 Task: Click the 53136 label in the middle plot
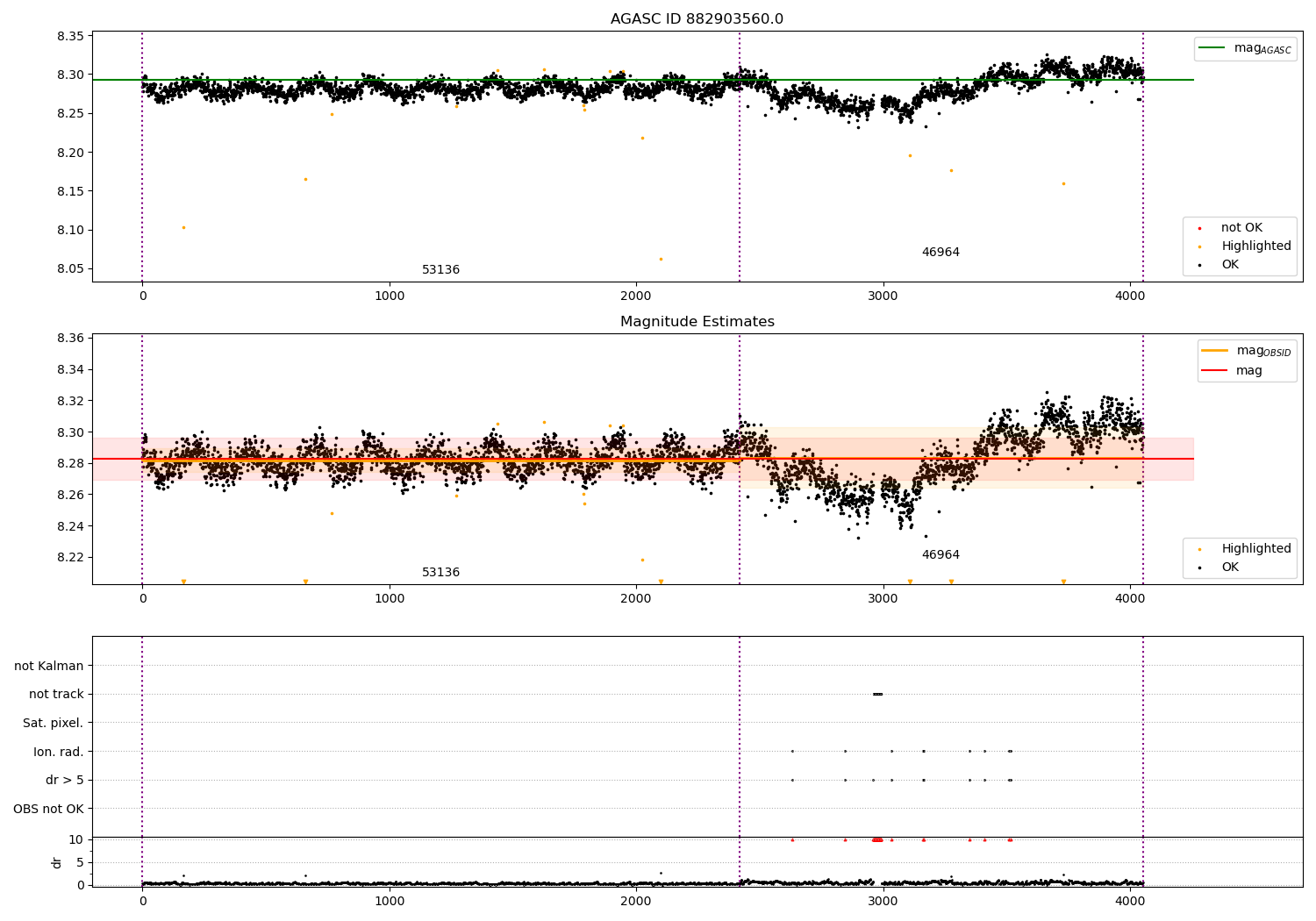[x=440, y=573]
